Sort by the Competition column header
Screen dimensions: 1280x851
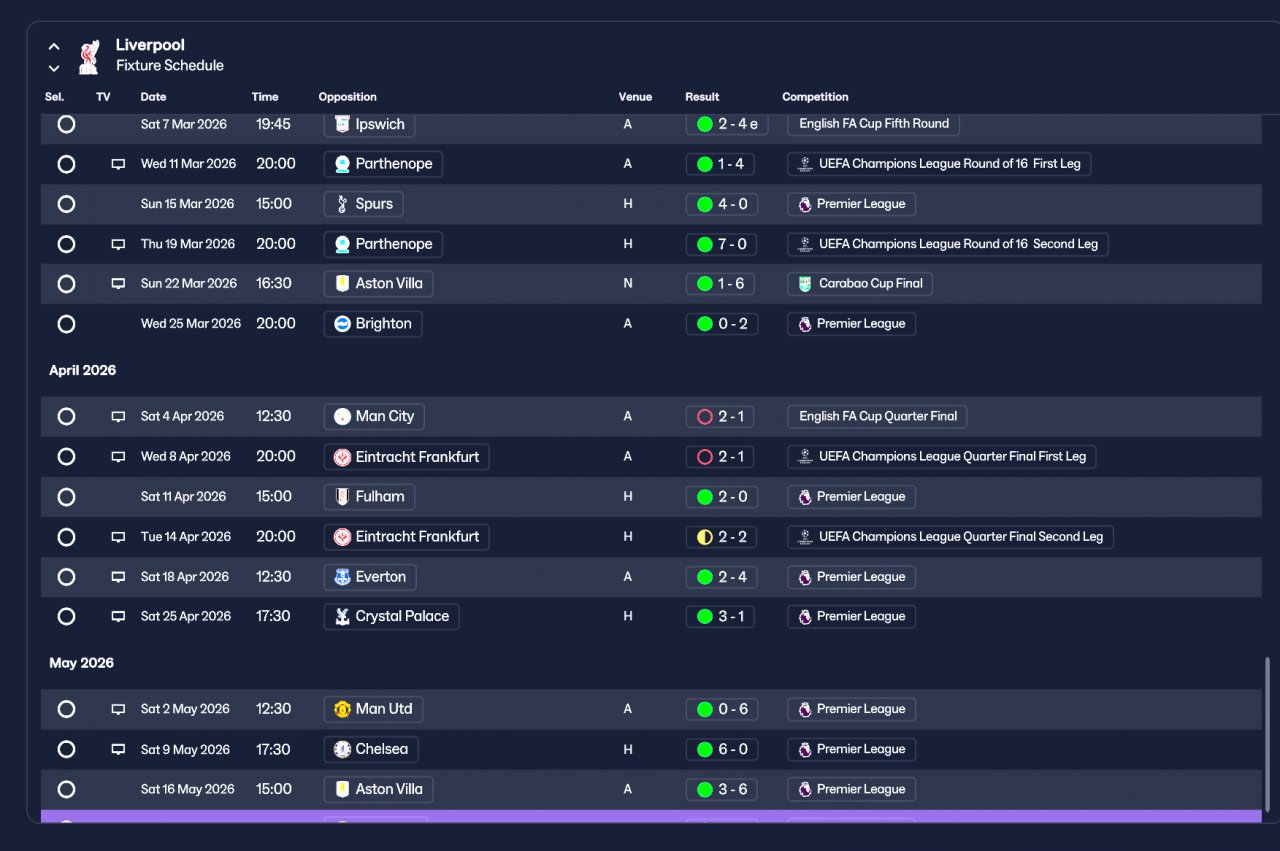point(815,97)
